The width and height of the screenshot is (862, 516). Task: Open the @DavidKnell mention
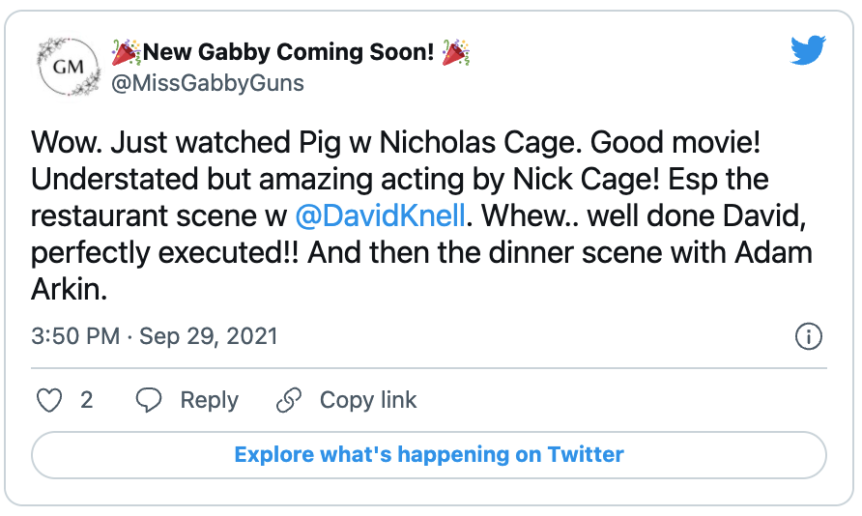tap(380, 215)
